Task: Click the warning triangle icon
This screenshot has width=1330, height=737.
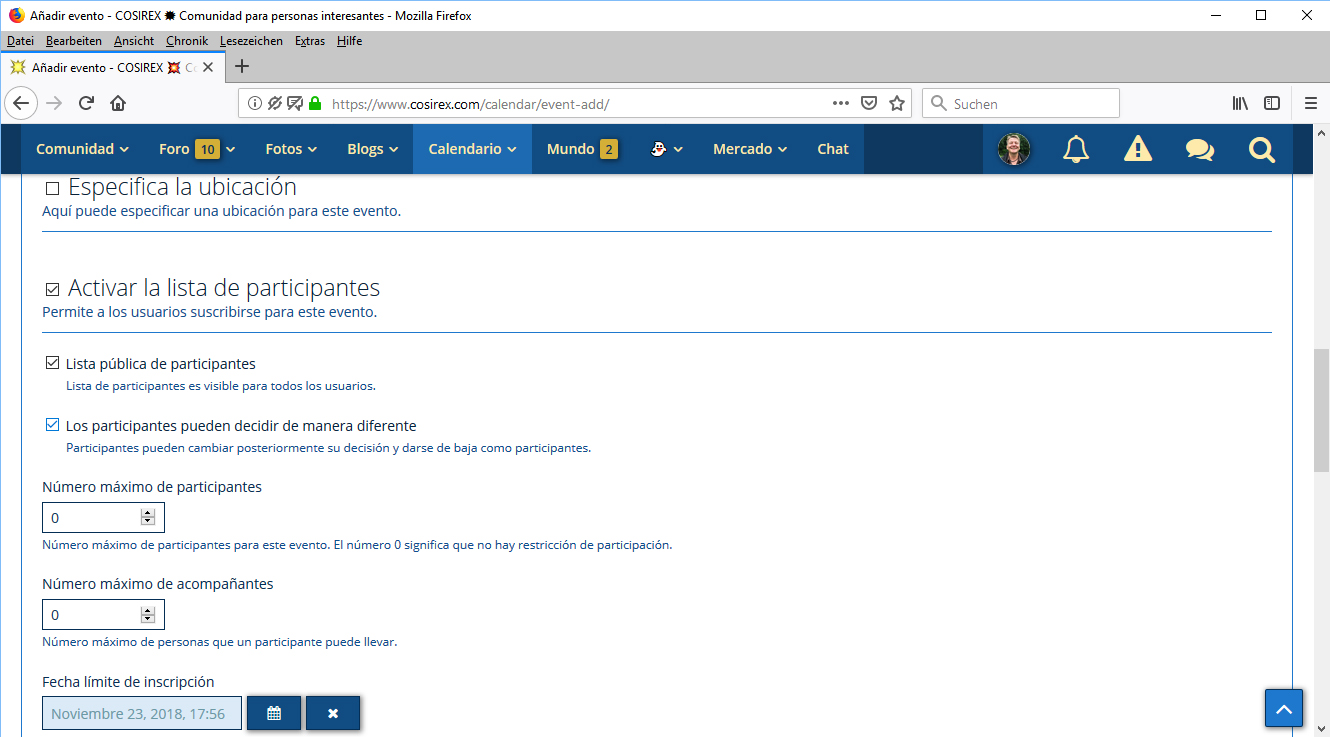Action: point(1138,149)
